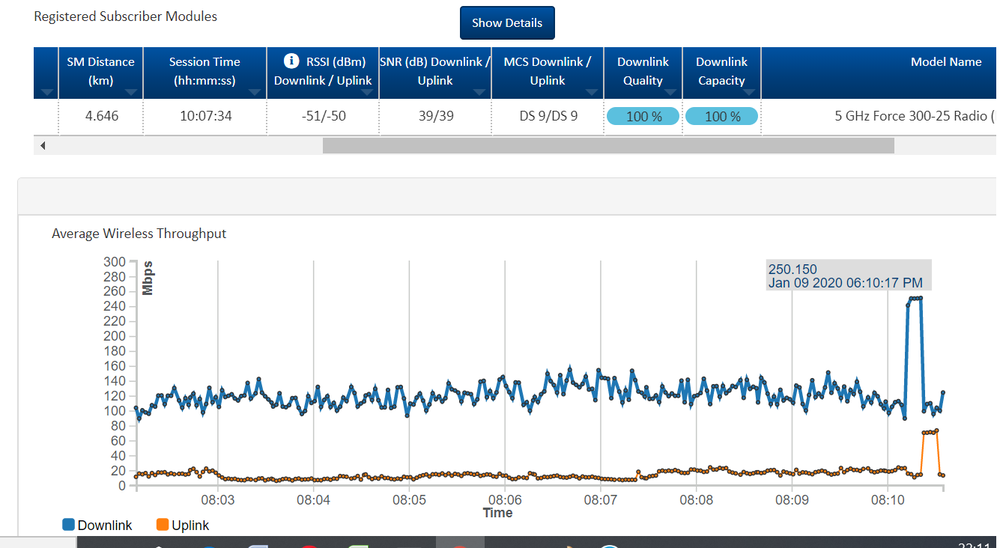Click the sort arrow in the first blank column
Screen dimensions: 1000x548
pyautogui.click(x=49, y=92)
